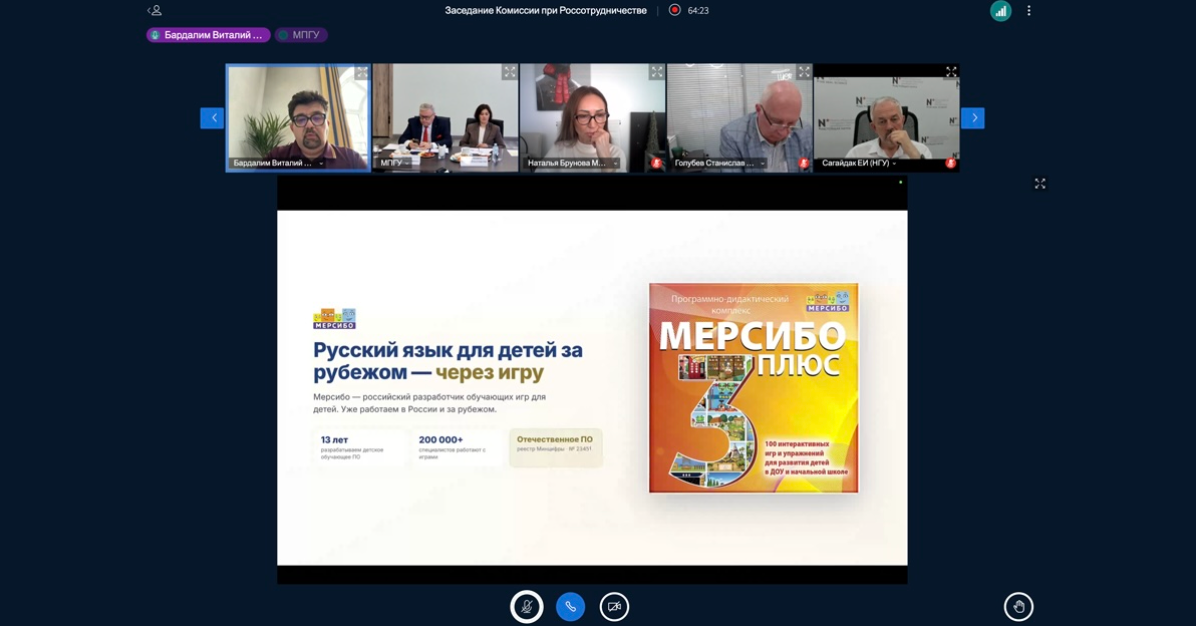Click the 200 000+ stat card
This screenshot has height=626, width=1196.
(456, 448)
